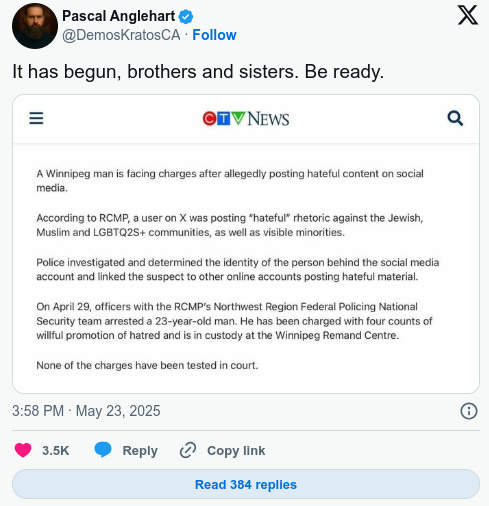
Task: Click the hamburger menu in CTV News
Action: (x=36, y=118)
